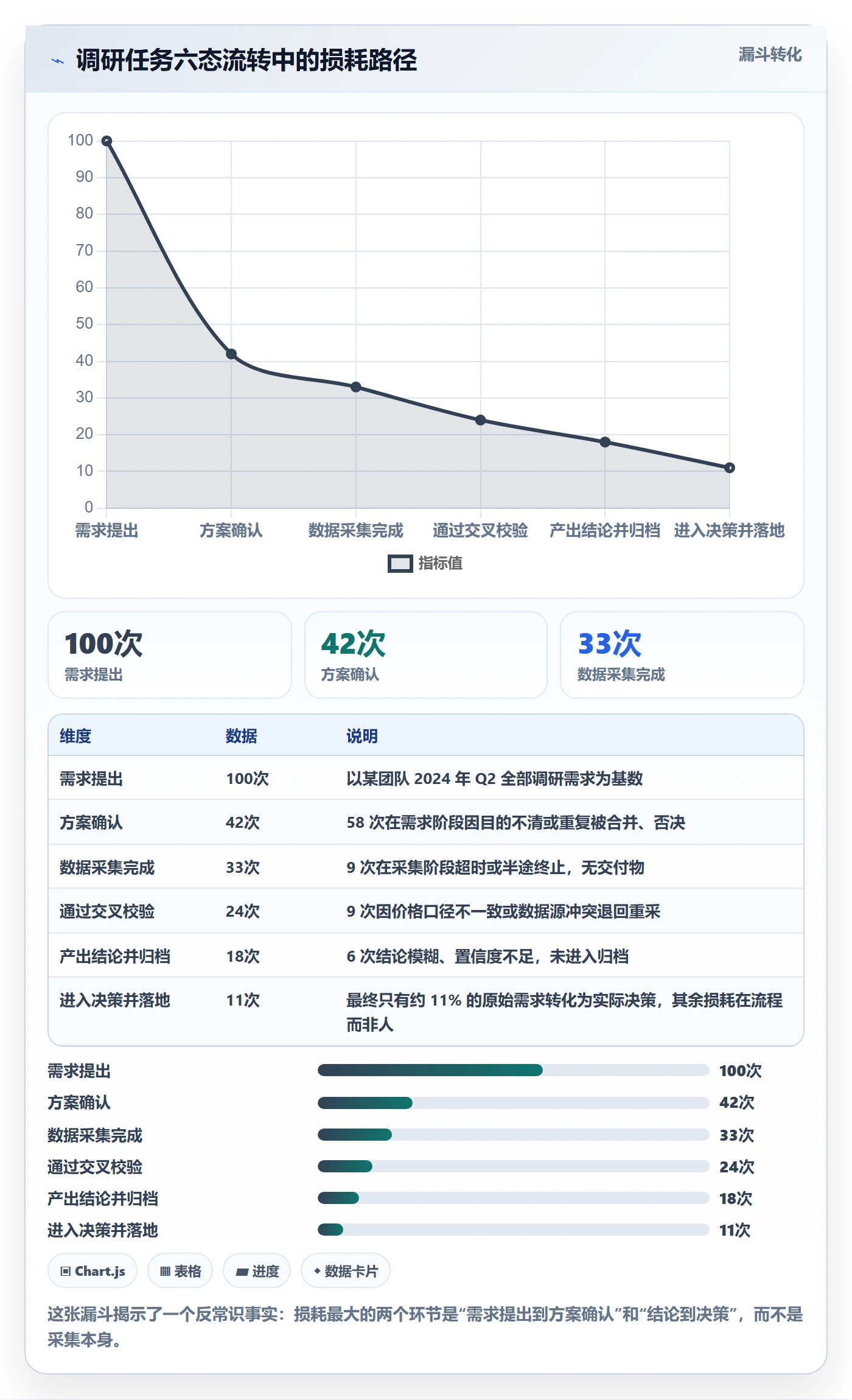The height and width of the screenshot is (1400, 852).
Task: Click the Chart.js tag chip
Action: pyautogui.click(x=93, y=1271)
